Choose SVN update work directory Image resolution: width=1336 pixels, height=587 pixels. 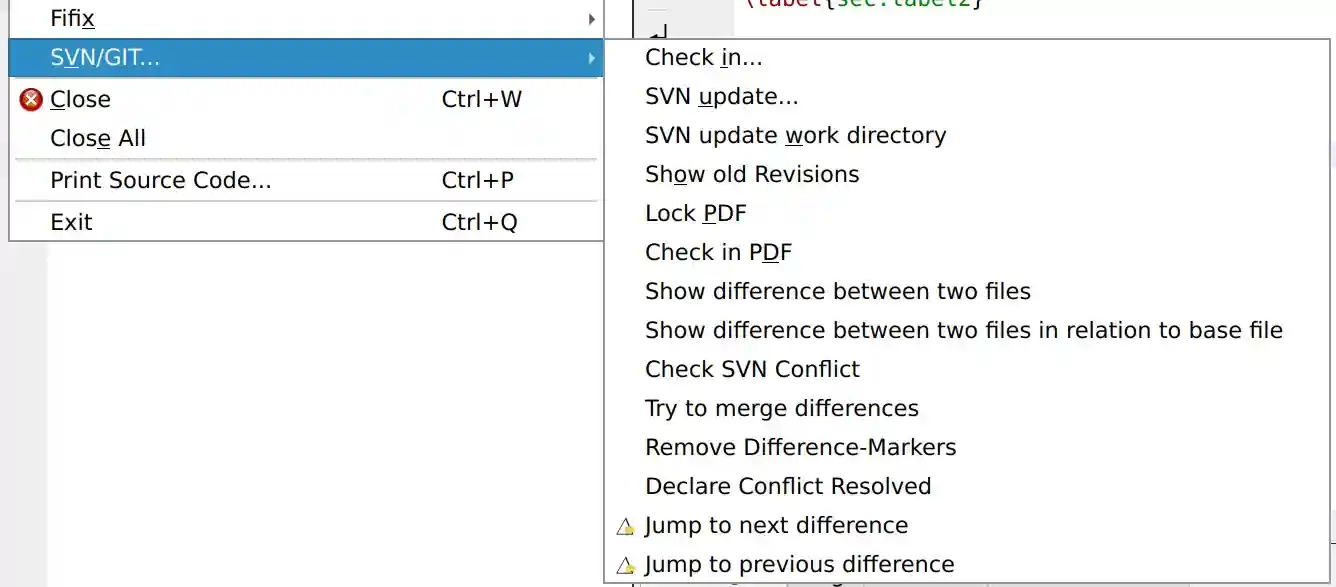point(795,135)
